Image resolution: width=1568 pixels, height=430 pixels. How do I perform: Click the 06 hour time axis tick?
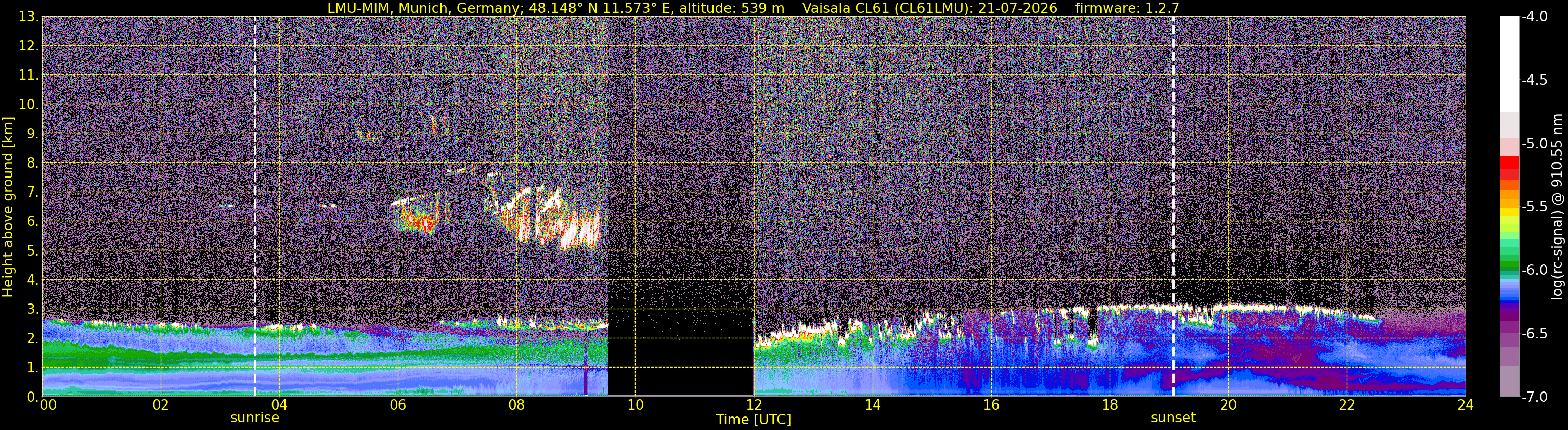[397, 405]
